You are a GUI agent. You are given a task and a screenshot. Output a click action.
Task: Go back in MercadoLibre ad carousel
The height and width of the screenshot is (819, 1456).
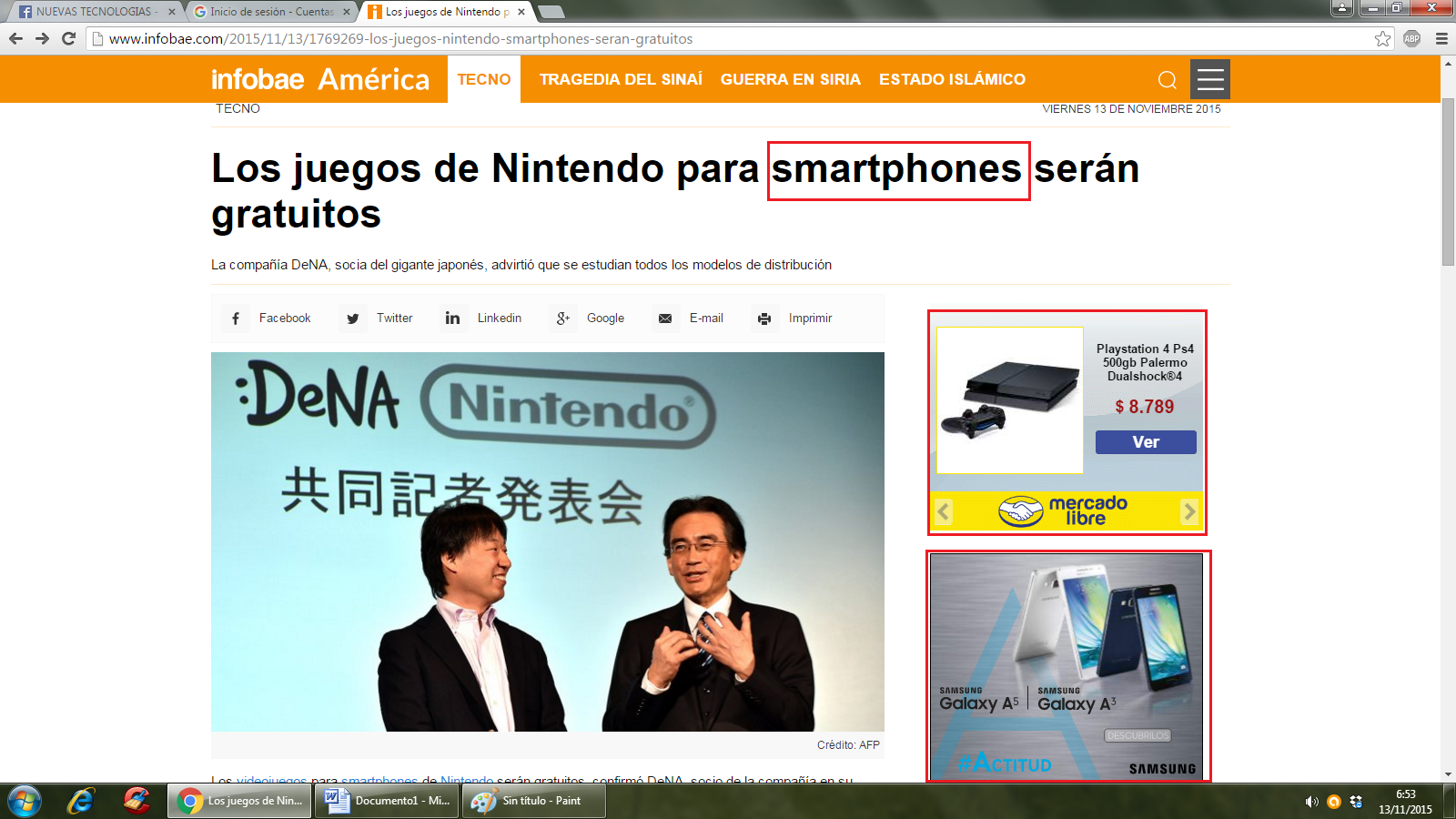[944, 511]
